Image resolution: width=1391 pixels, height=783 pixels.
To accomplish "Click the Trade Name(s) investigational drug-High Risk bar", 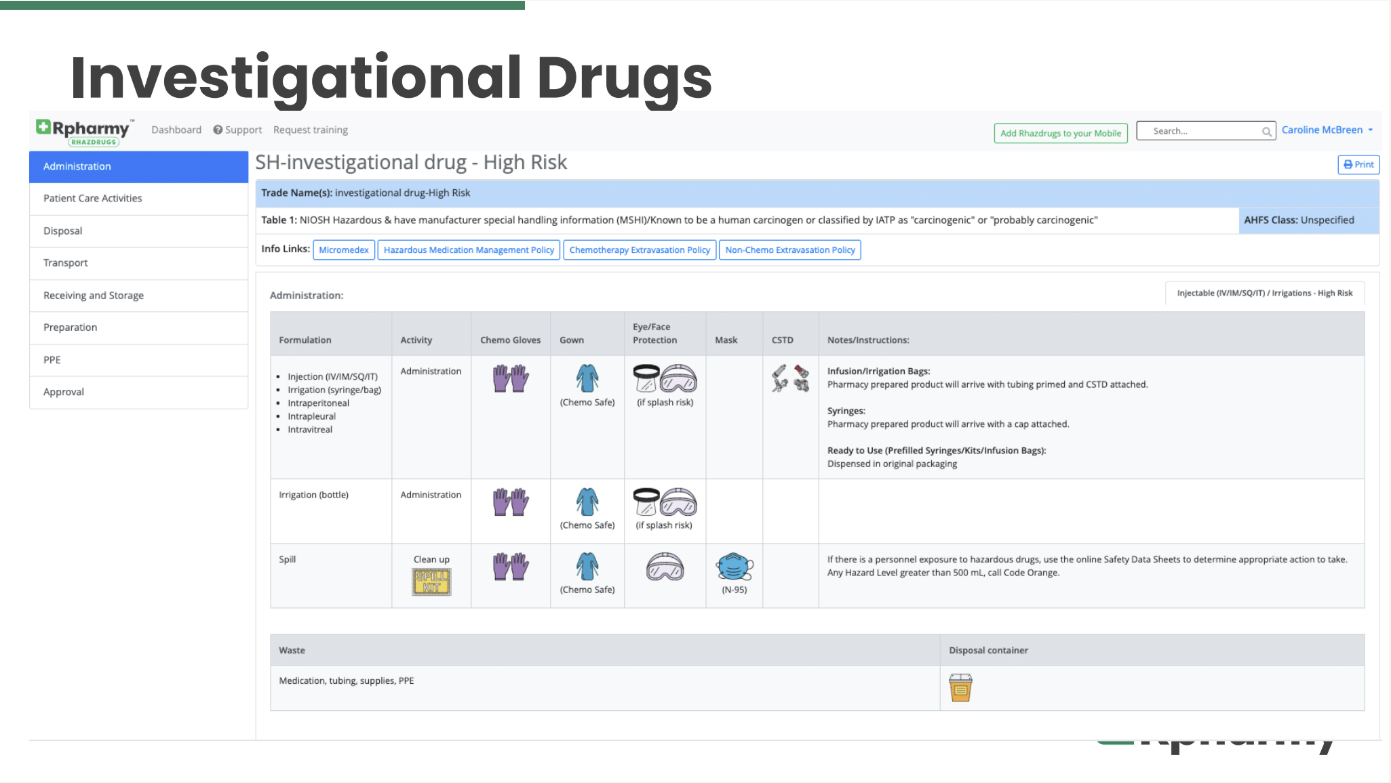I will pyautogui.click(x=817, y=193).
